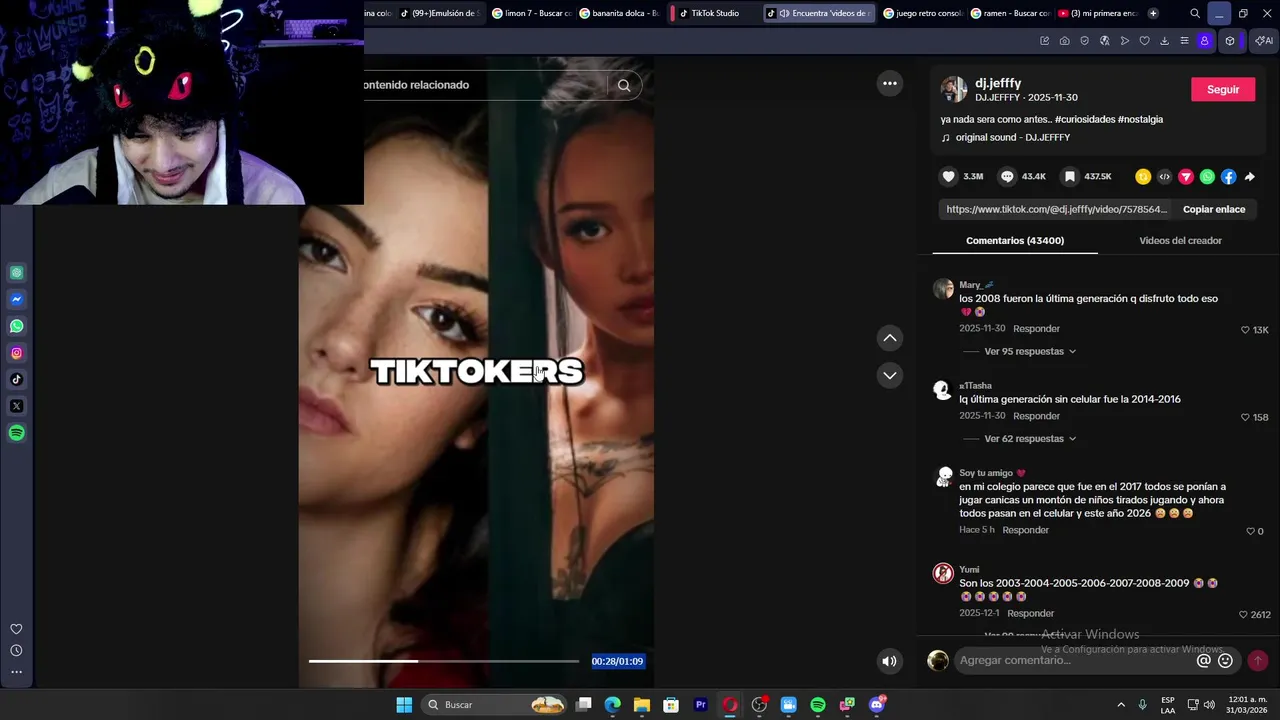Save video with the bookmark icon
Image resolution: width=1280 pixels, height=720 pixels.
pyautogui.click(x=1069, y=176)
